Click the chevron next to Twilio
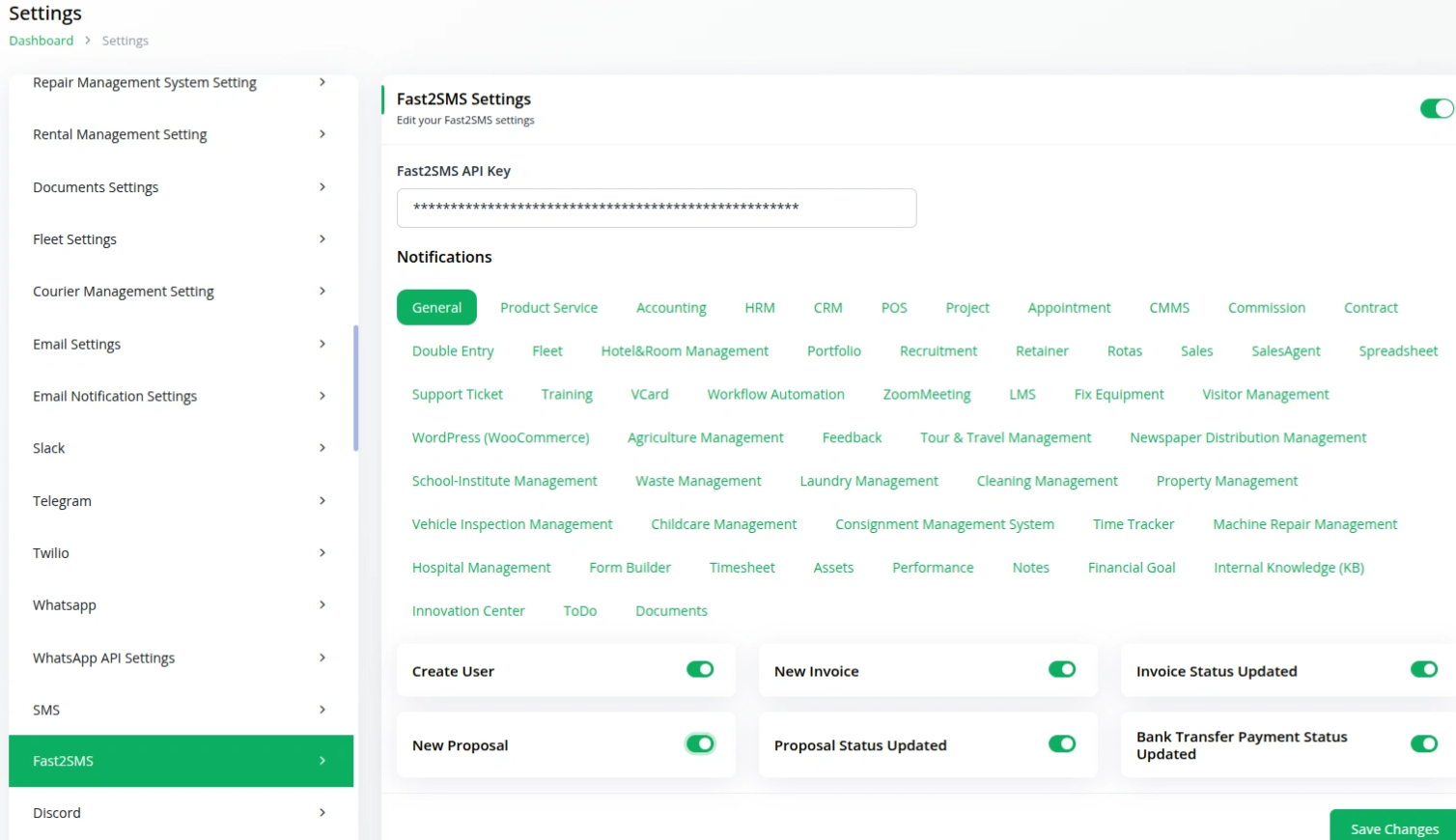The height and width of the screenshot is (840, 1456). (322, 552)
